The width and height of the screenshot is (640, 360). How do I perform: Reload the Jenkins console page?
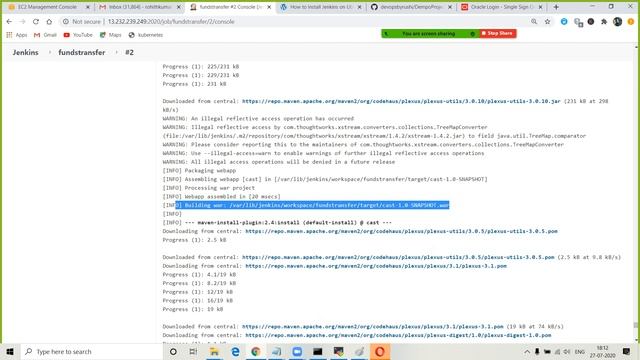(36, 22)
